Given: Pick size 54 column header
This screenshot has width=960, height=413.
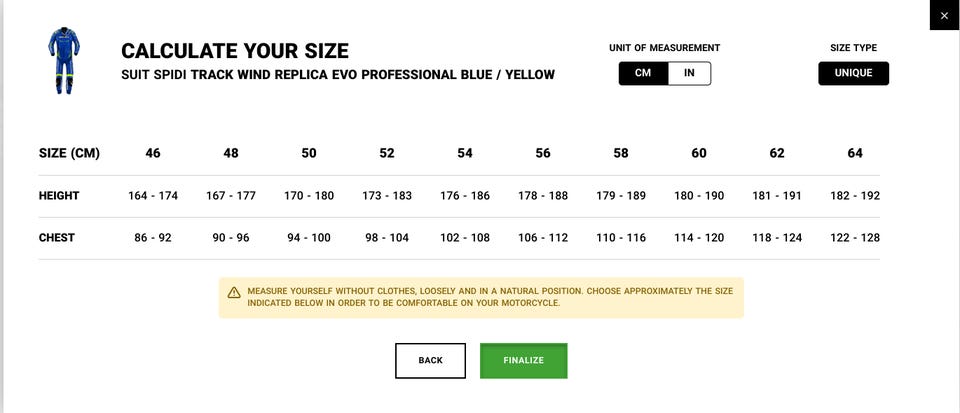Looking at the screenshot, I should 465,153.
